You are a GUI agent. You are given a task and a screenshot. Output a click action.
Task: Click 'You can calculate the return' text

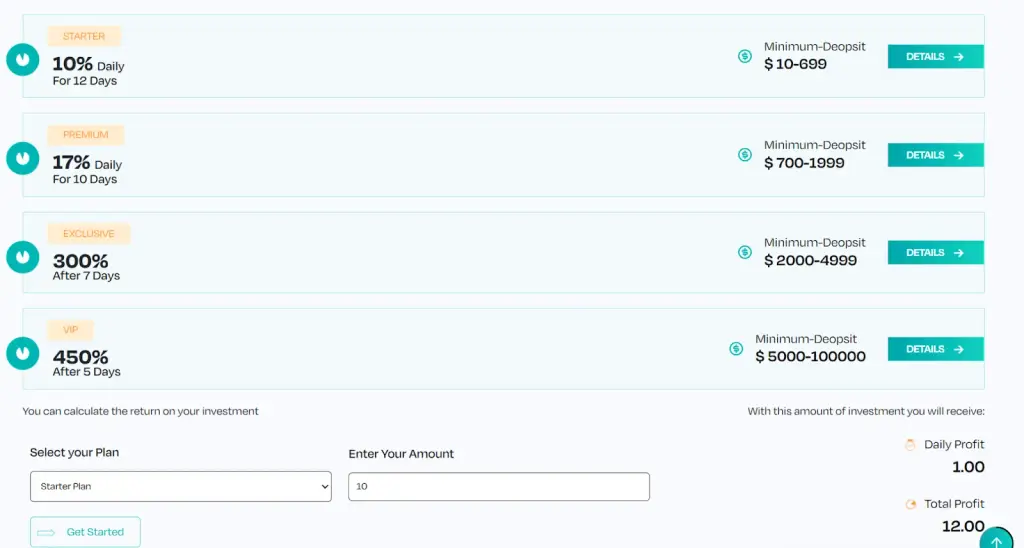[x=140, y=411]
